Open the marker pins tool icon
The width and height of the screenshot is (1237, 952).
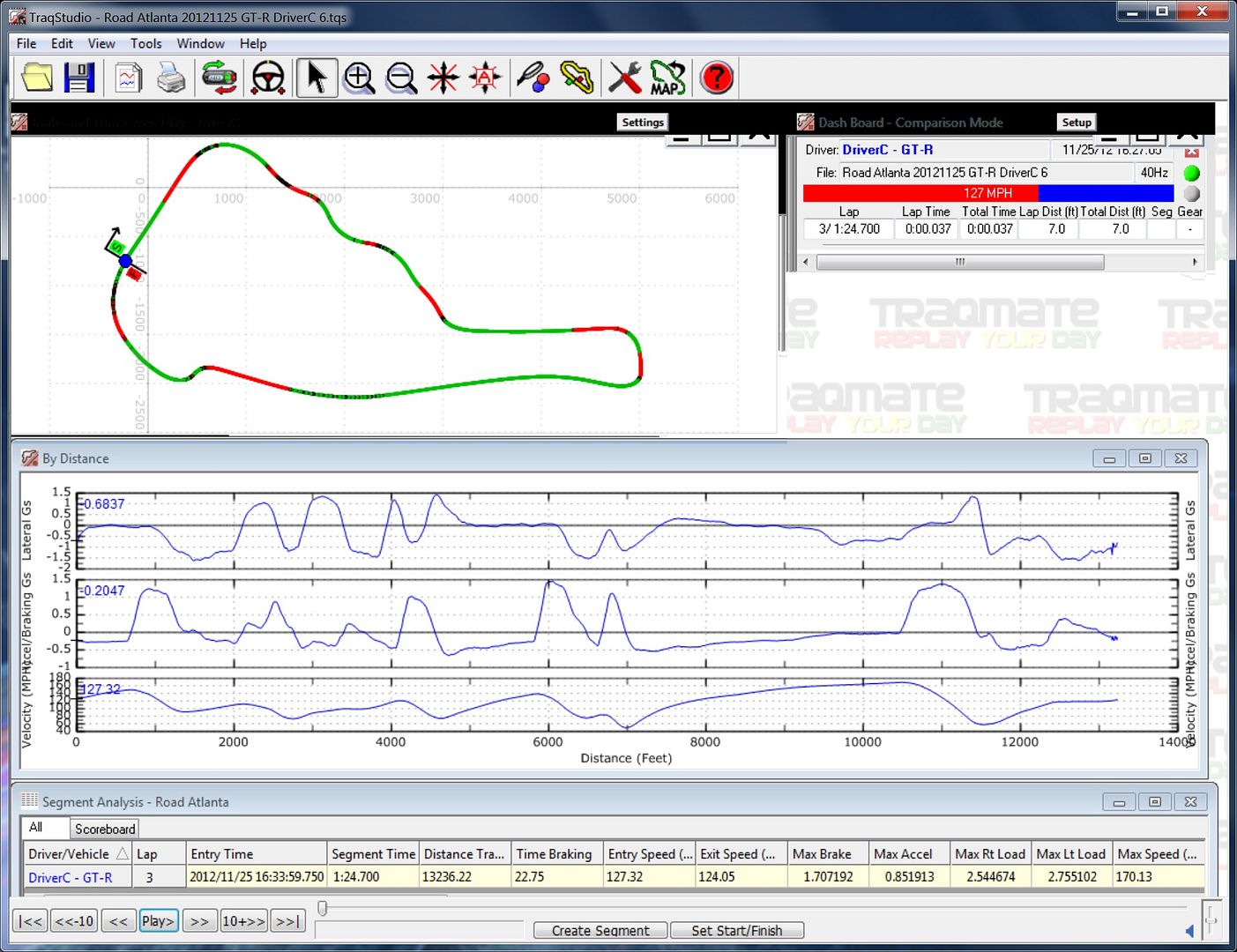click(x=533, y=78)
